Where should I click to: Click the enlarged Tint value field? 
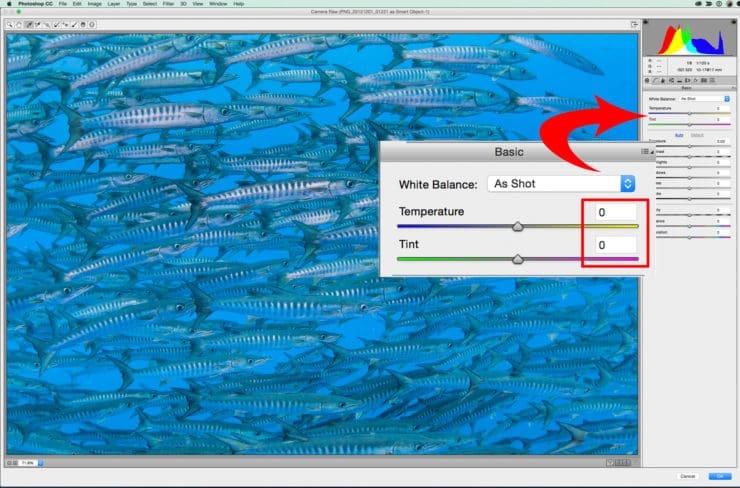pyautogui.click(x=615, y=245)
